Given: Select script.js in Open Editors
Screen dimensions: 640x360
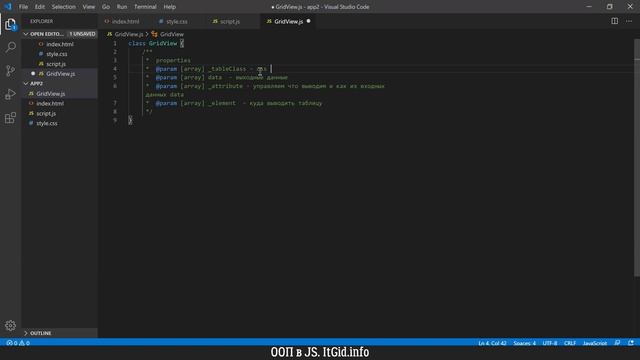Looking at the screenshot, I should point(60,64).
